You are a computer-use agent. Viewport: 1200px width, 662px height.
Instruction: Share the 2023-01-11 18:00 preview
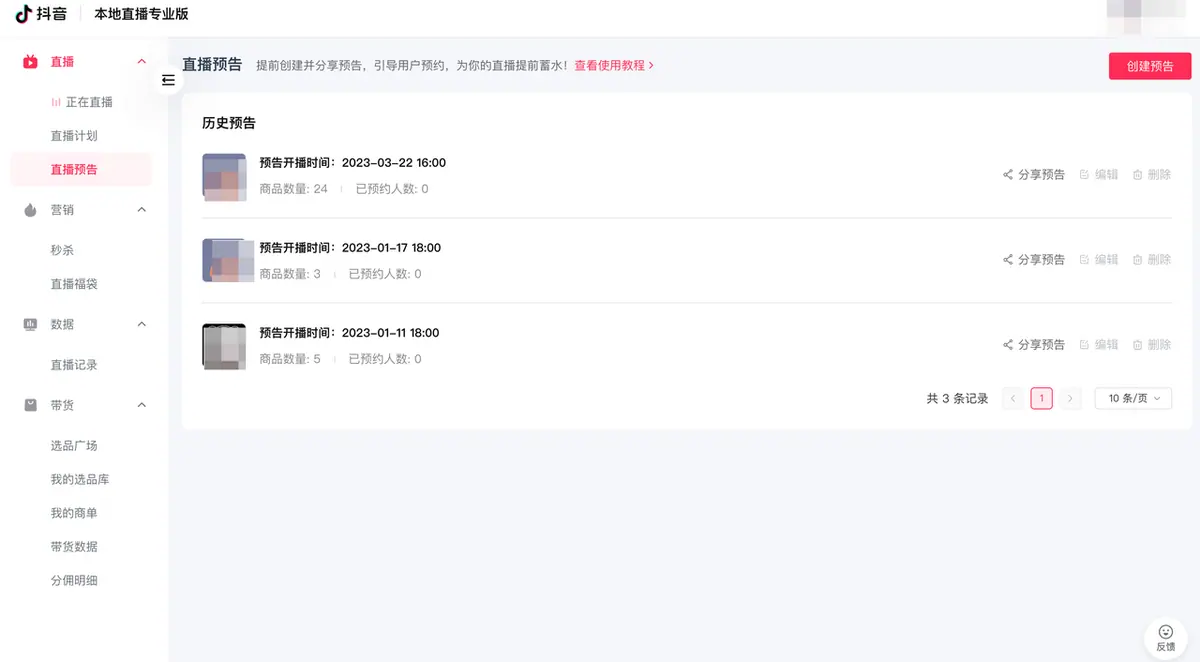1034,344
